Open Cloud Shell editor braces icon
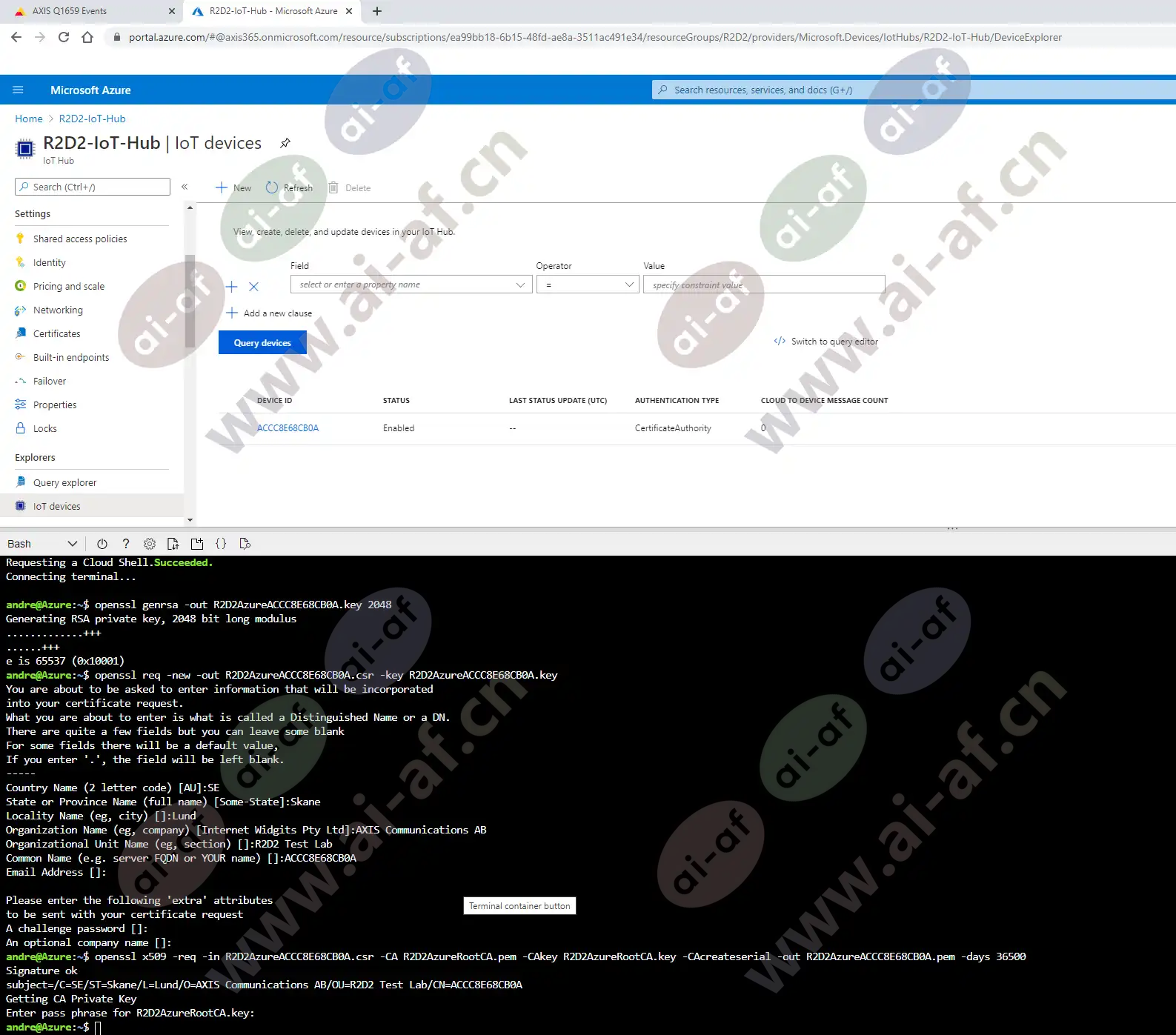This screenshot has width=1176, height=1035. pyautogui.click(x=221, y=544)
